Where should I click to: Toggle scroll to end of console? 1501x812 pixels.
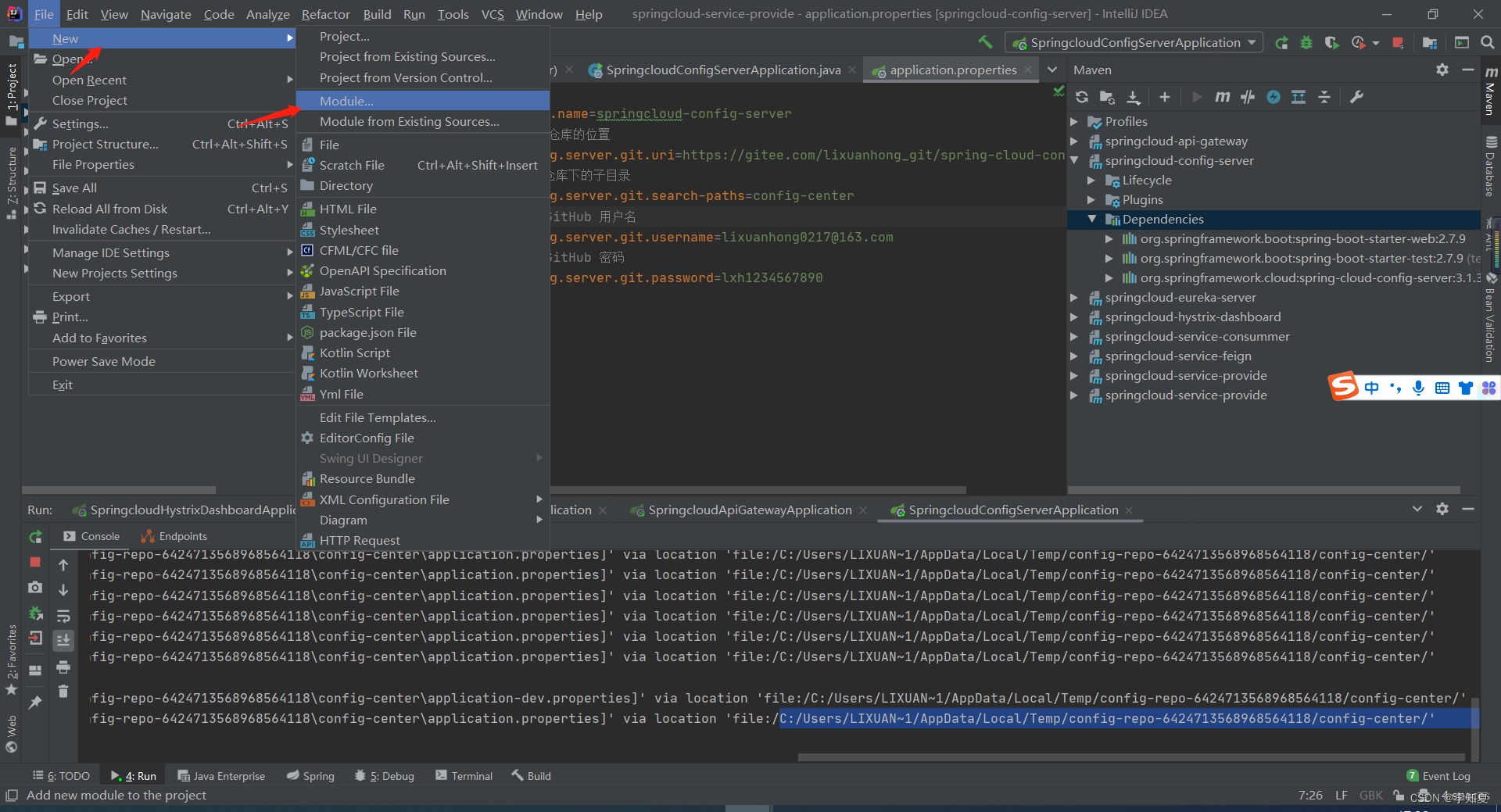[63, 641]
